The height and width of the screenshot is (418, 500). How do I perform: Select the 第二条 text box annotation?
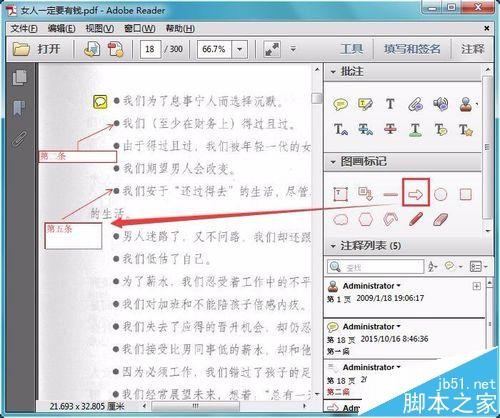click(x=78, y=156)
